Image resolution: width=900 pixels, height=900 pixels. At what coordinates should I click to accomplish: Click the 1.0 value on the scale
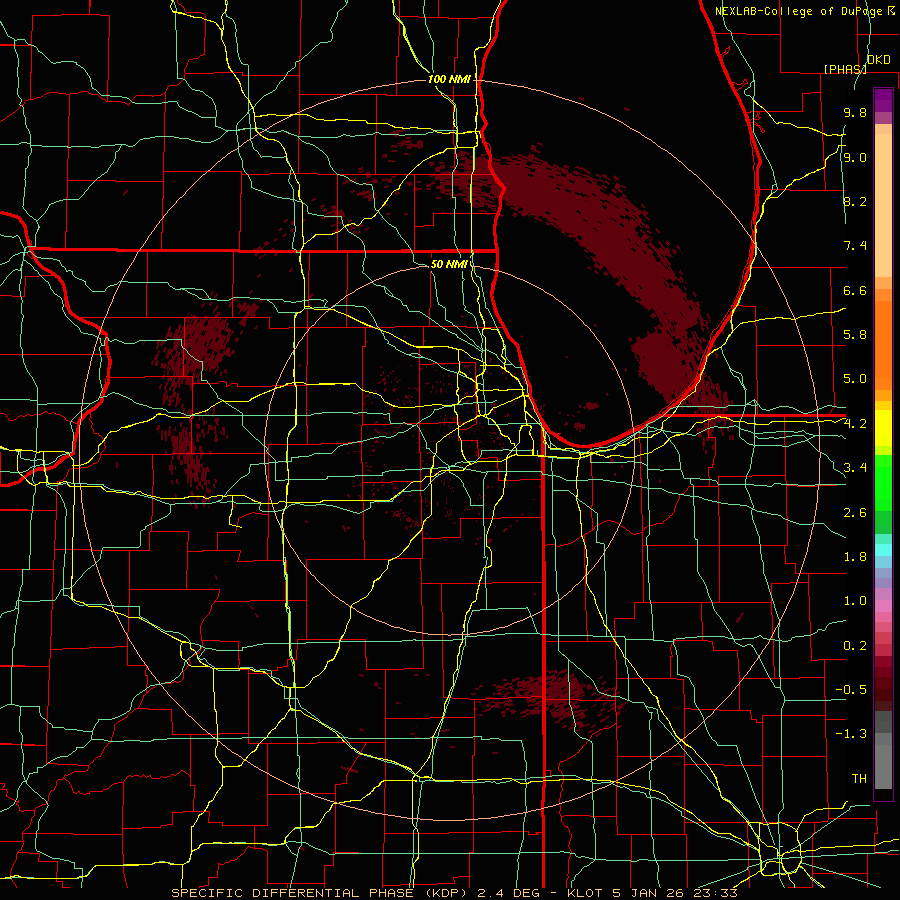[855, 601]
